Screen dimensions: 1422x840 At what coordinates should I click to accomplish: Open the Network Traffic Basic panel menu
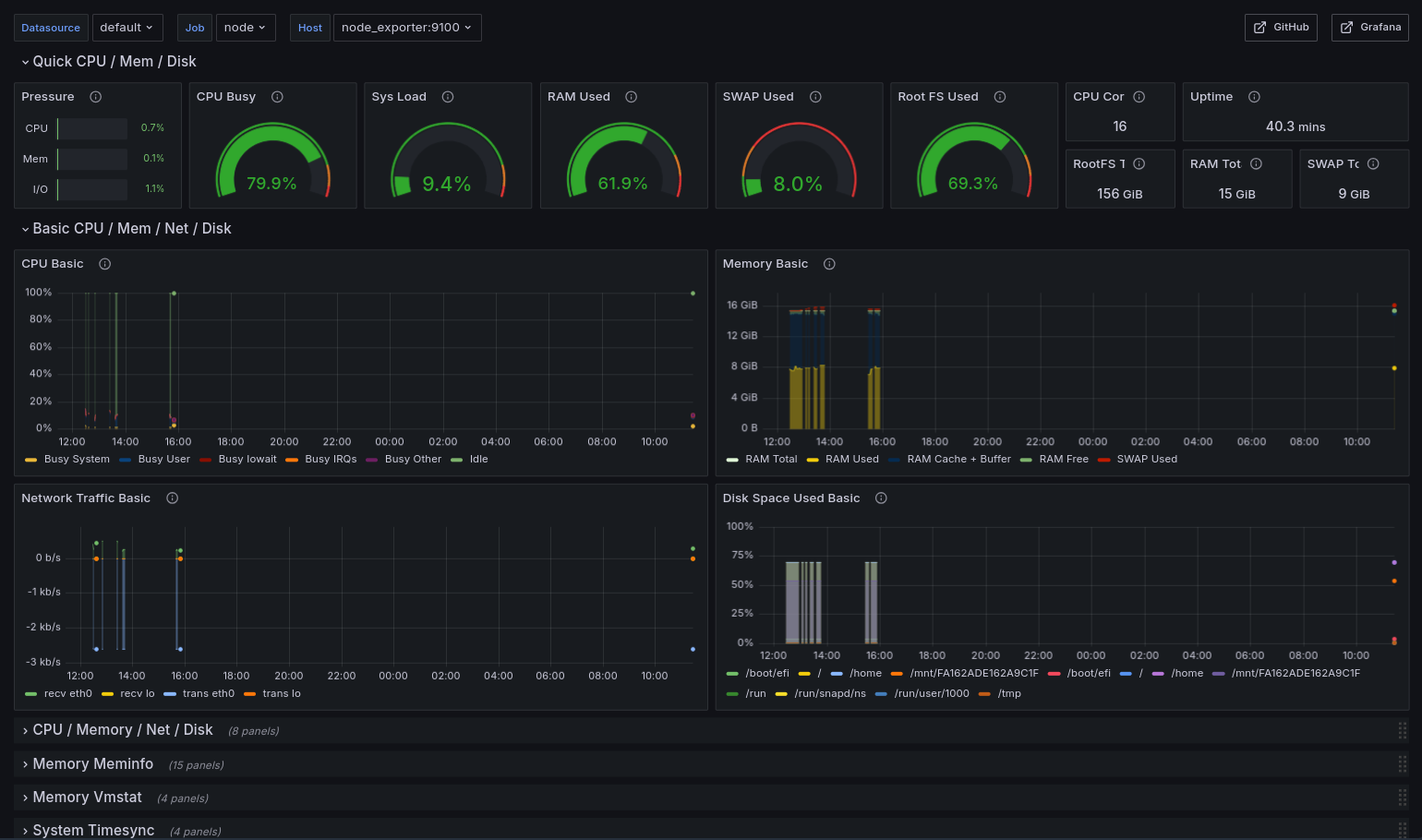tap(86, 498)
